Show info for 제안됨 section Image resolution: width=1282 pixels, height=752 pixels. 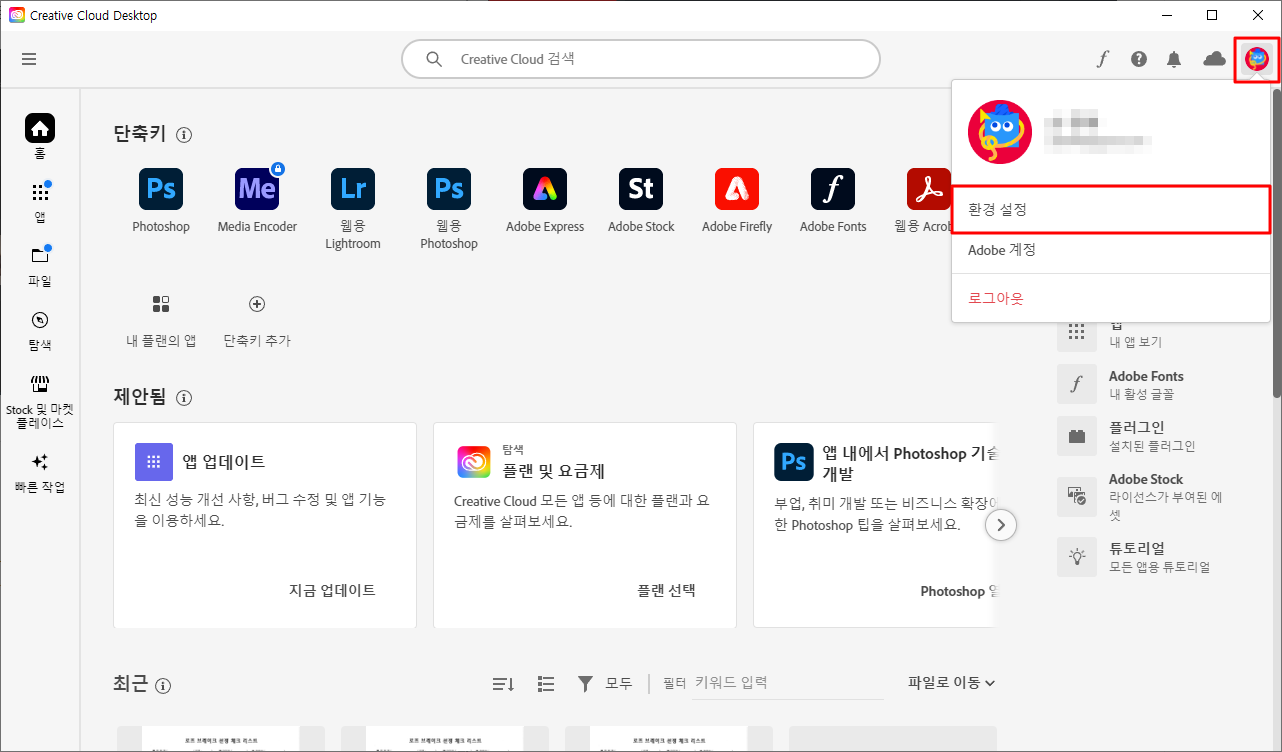click(184, 398)
